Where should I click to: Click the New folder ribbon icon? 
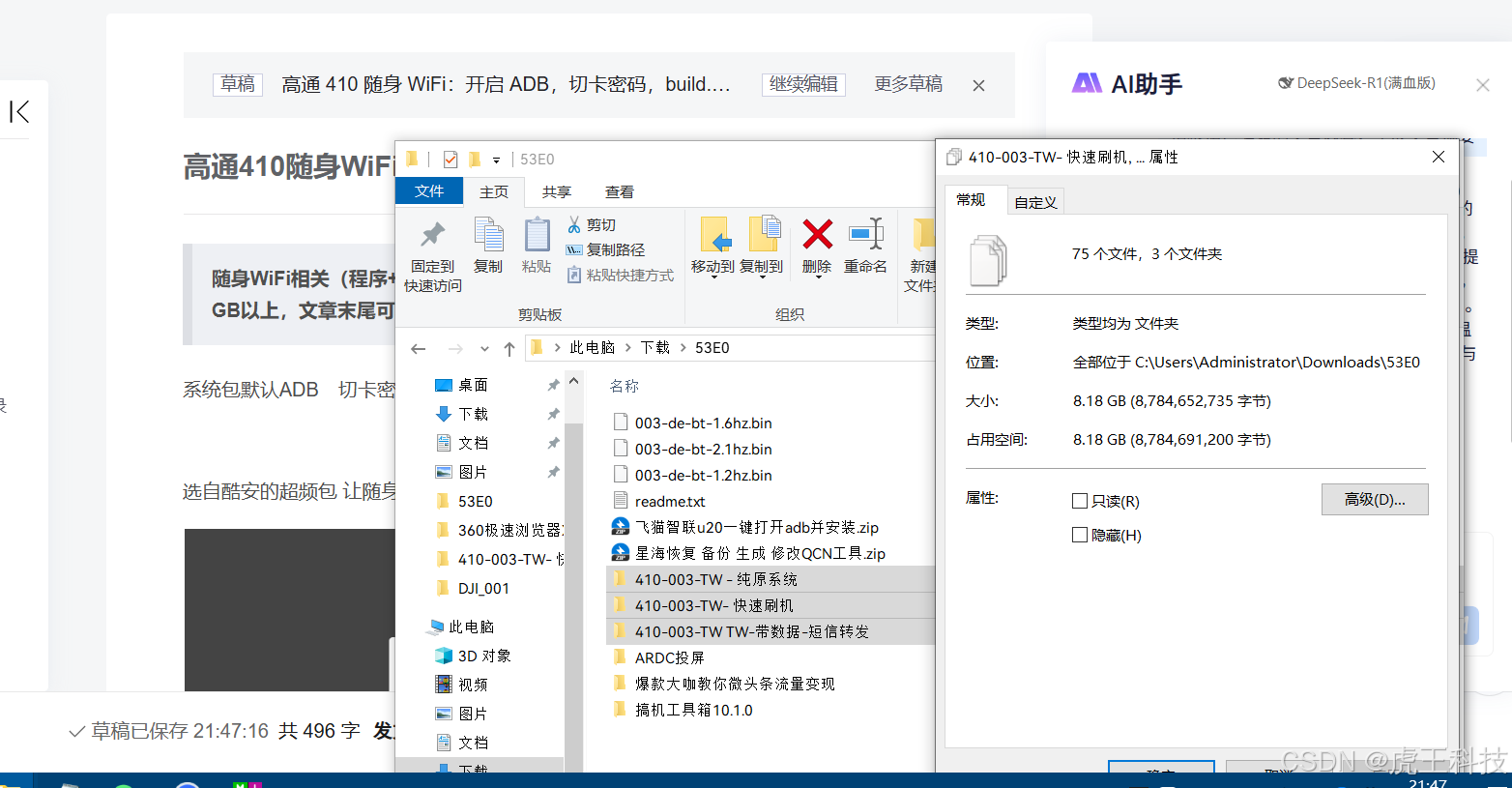click(923, 235)
